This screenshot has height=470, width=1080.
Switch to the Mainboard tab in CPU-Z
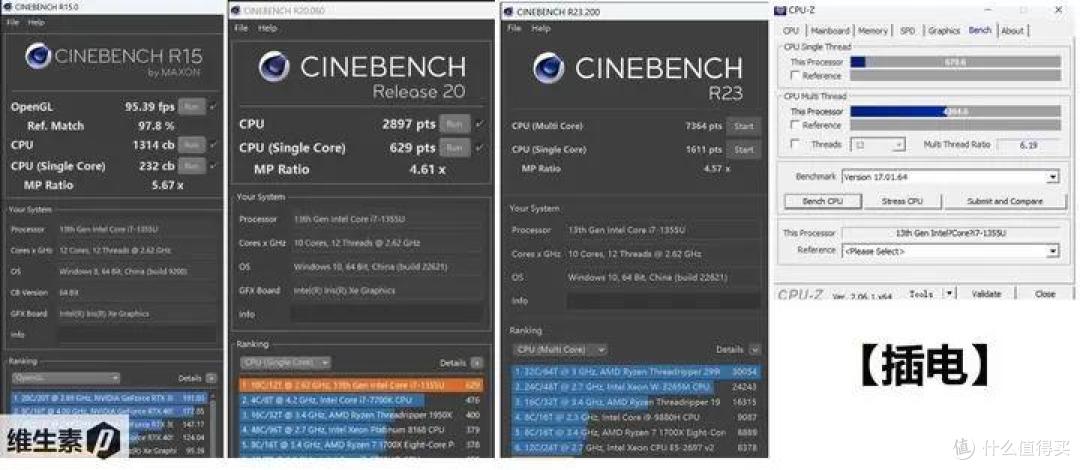tap(829, 31)
